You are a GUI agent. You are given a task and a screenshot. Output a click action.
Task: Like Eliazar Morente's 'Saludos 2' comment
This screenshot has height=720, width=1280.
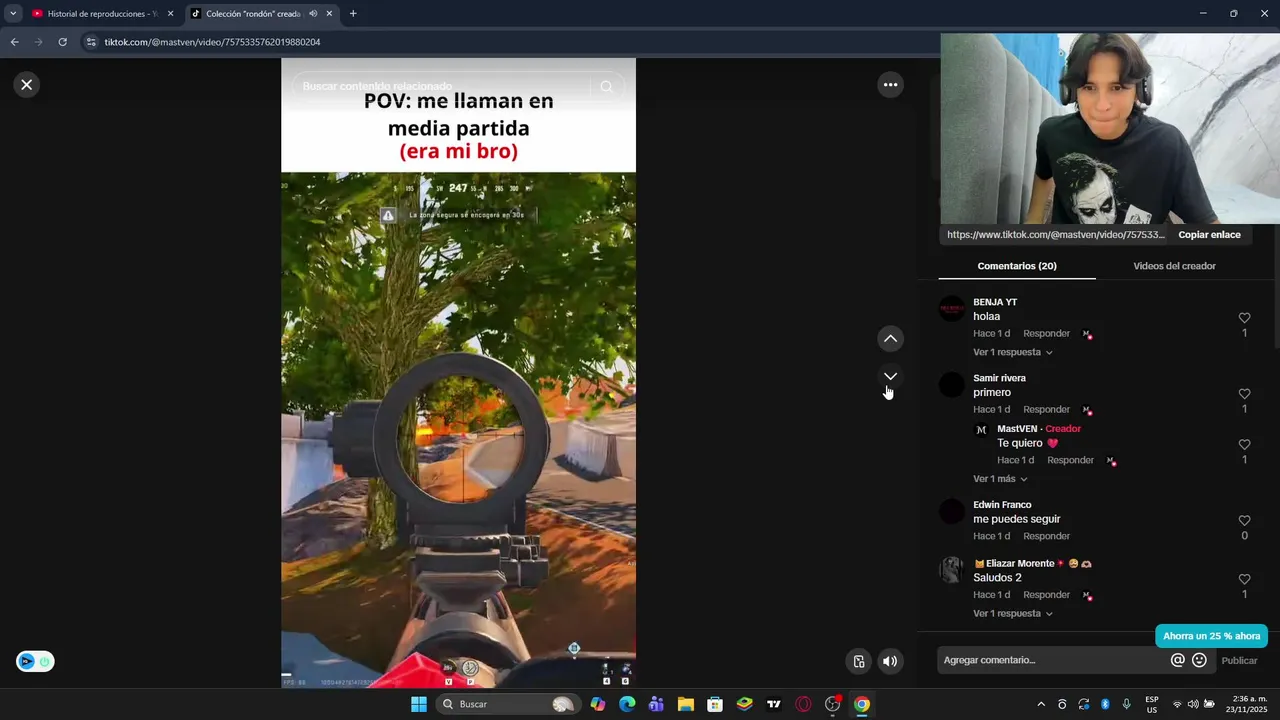coord(1244,579)
